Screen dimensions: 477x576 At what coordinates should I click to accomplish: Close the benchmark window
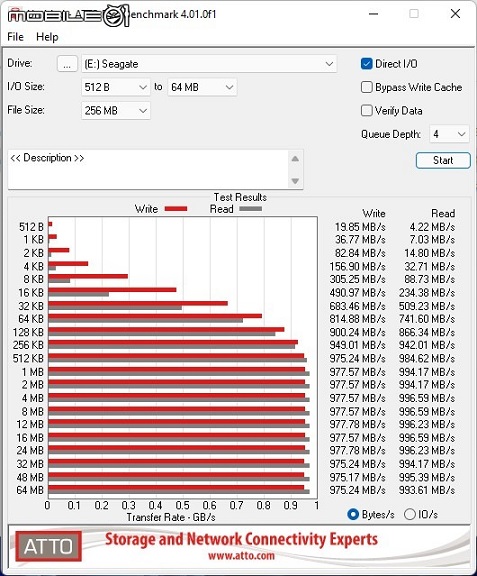(455, 14)
